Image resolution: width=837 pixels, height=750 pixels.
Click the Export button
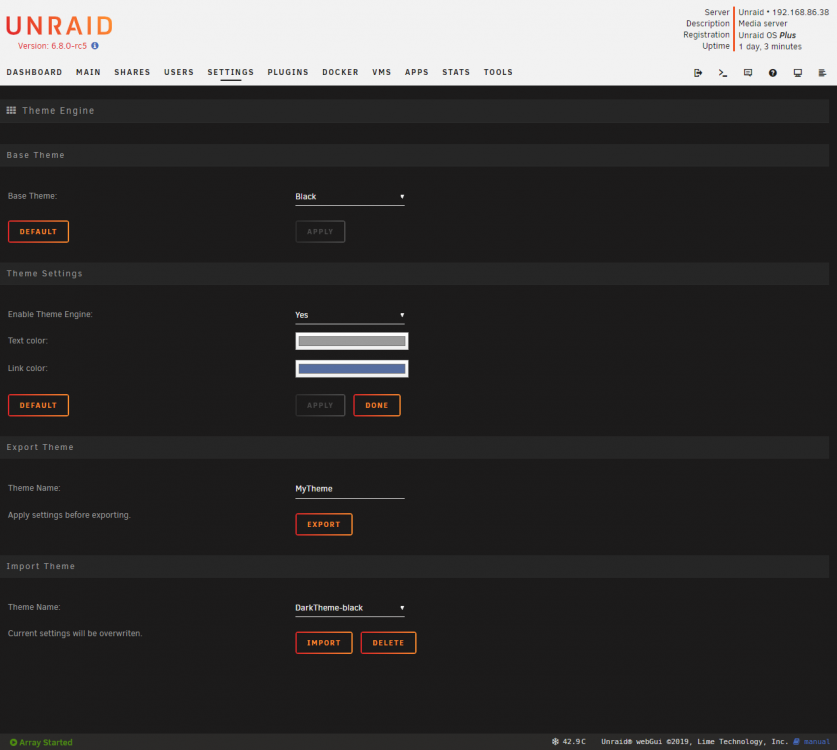tap(323, 524)
